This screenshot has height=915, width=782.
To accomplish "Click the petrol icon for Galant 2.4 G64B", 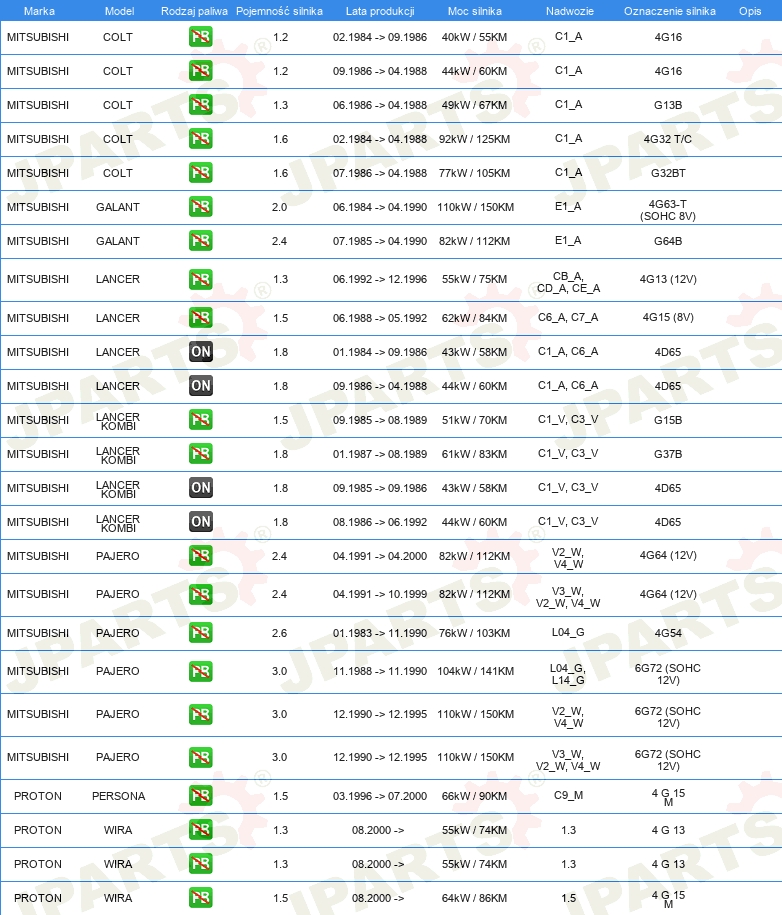I will (x=200, y=240).
